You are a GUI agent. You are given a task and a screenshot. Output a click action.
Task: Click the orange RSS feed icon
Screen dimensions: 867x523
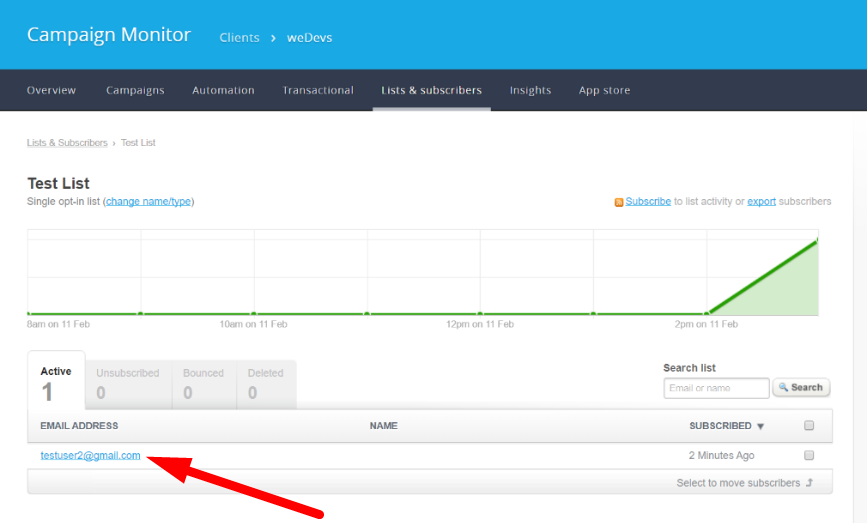click(x=619, y=202)
